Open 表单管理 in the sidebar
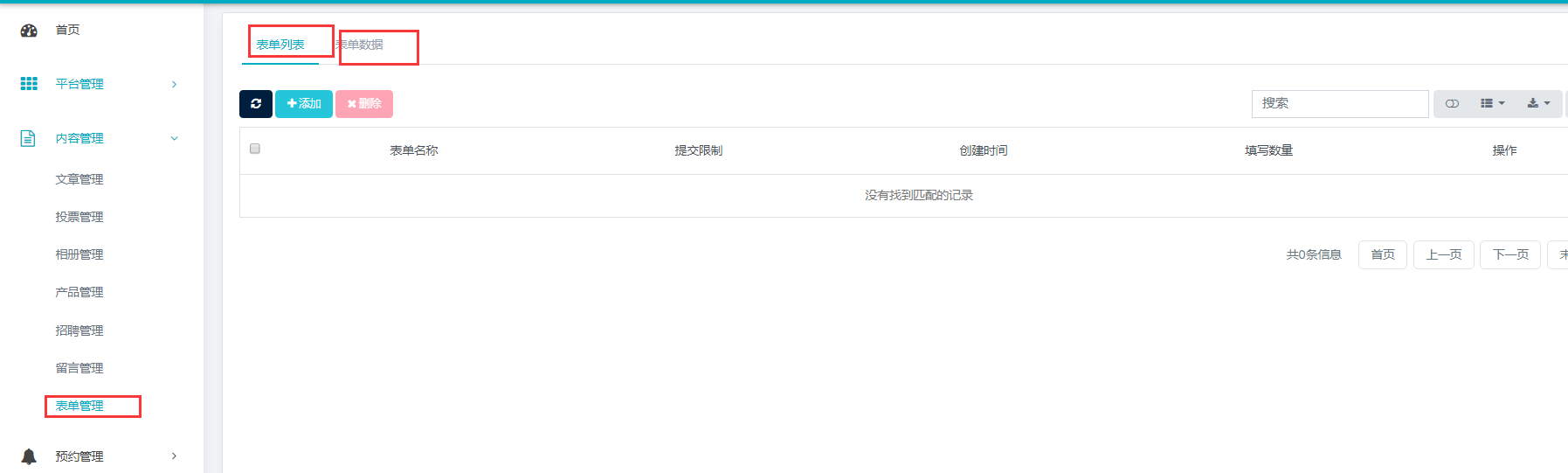Image resolution: width=1568 pixels, height=473 pixels. click(79, 406)
